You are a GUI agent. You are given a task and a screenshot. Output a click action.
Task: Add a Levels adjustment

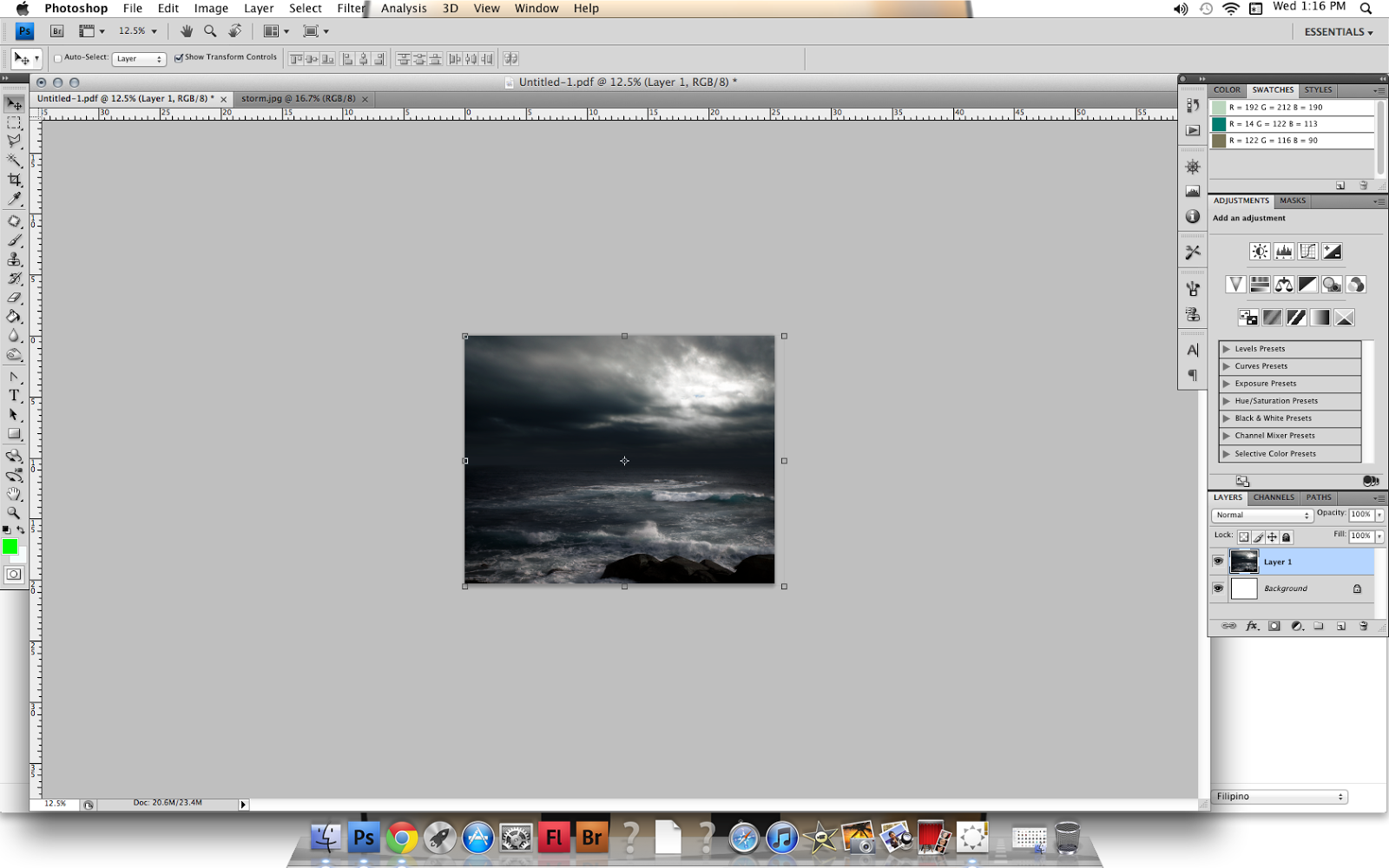(1284, 252)
